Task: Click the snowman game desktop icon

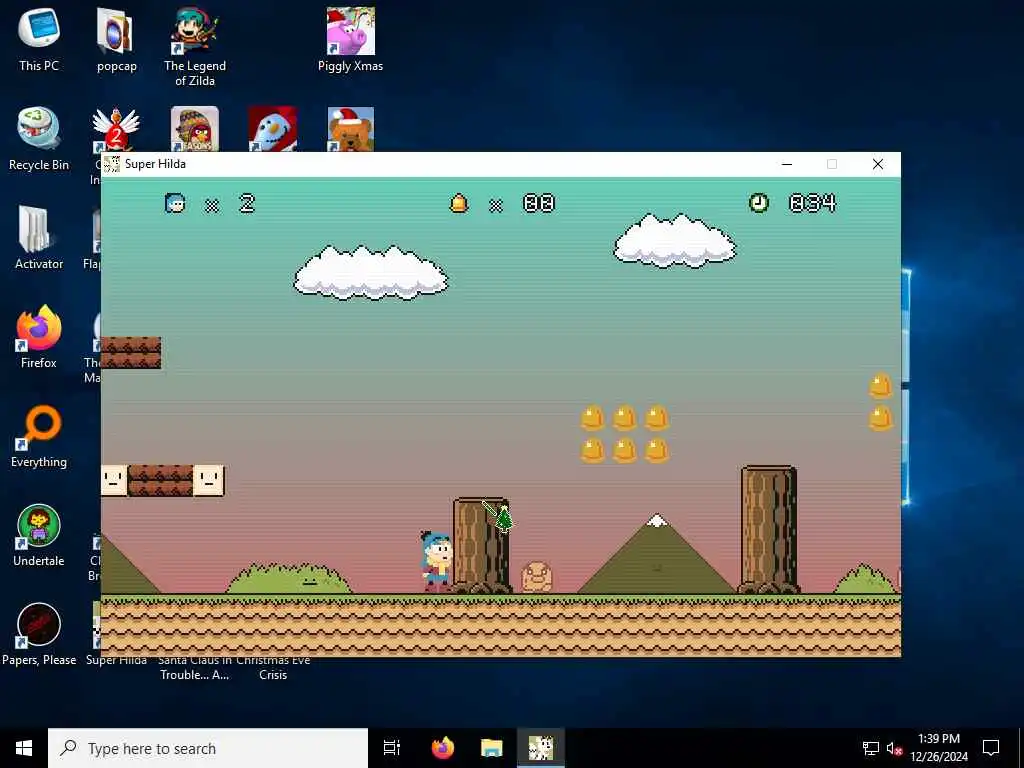Action: pos(272,129)
